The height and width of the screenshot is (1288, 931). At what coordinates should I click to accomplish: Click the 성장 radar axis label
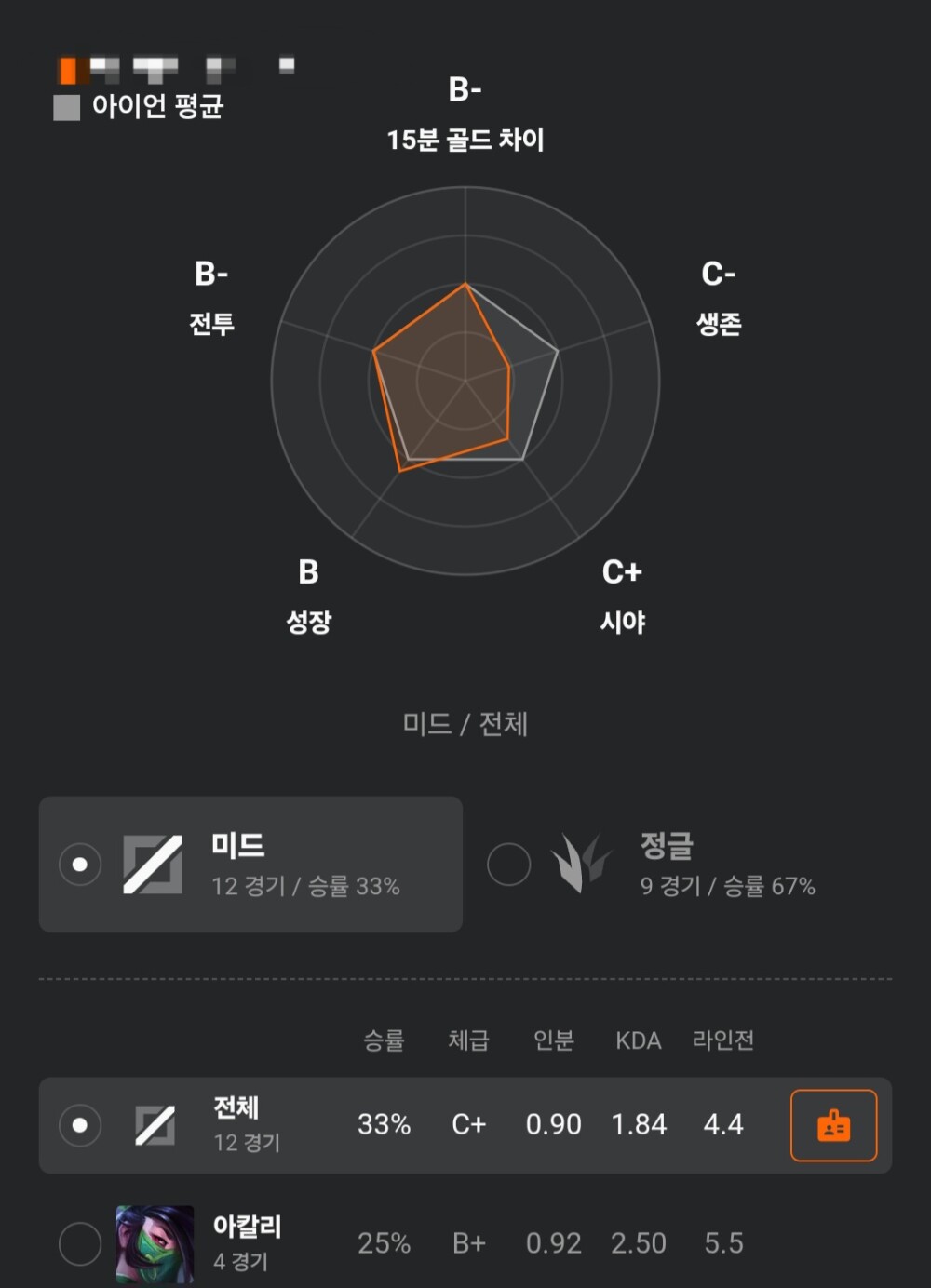[x=308, y=622]
